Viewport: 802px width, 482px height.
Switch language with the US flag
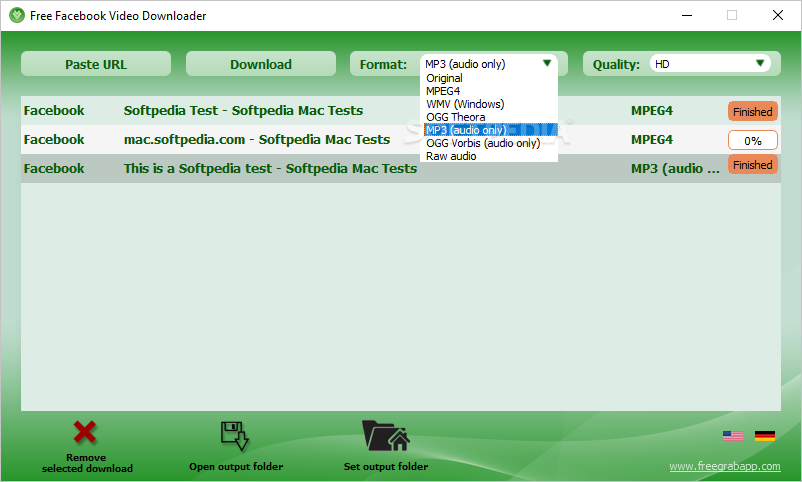[732, 435]
